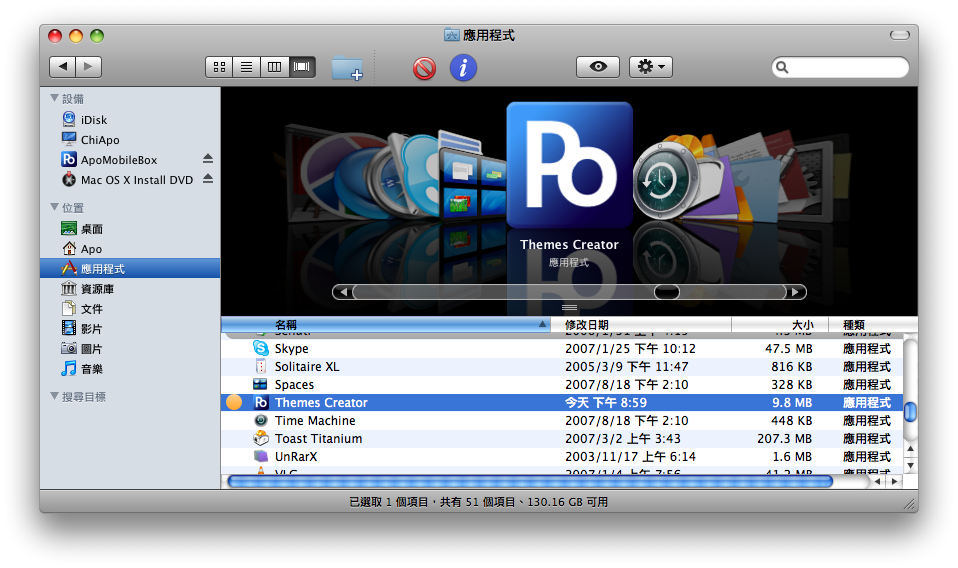Click the Cover Flow scrollbar thumb
This screenshot has height=568, width=958.
point(667,292)
